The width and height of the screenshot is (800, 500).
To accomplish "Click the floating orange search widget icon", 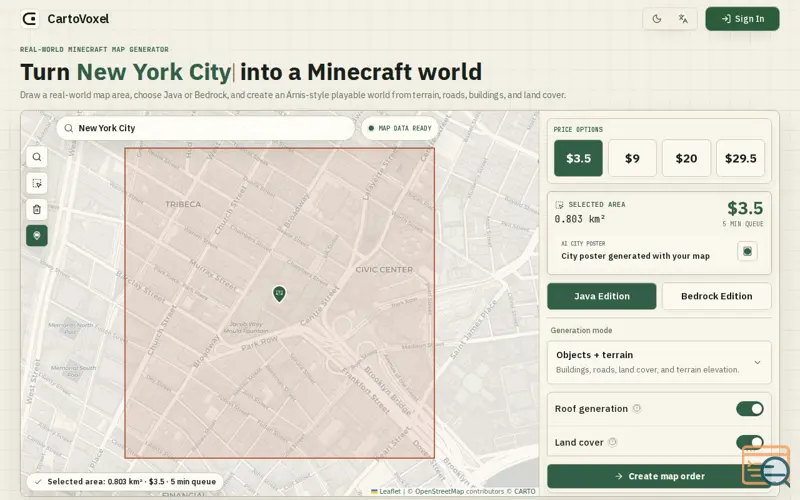I will (x=767, y=465).
